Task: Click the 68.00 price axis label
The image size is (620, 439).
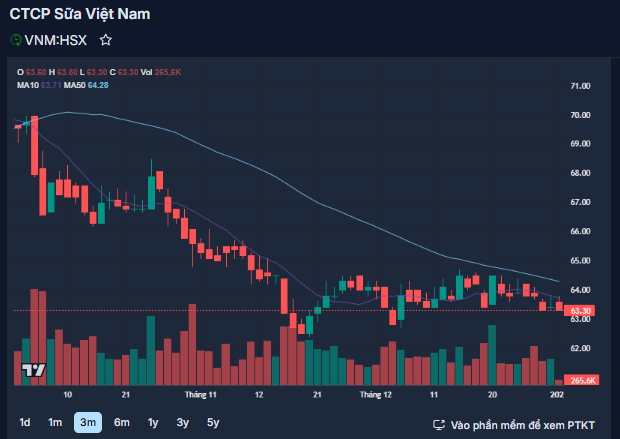Action: click(580, 173)
